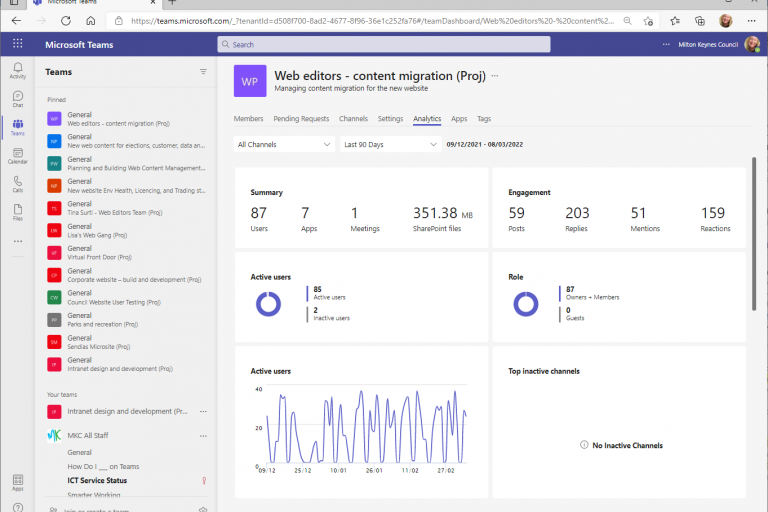Open New web content for elections channel
768x512 pixels.
(x=126, y=141)
